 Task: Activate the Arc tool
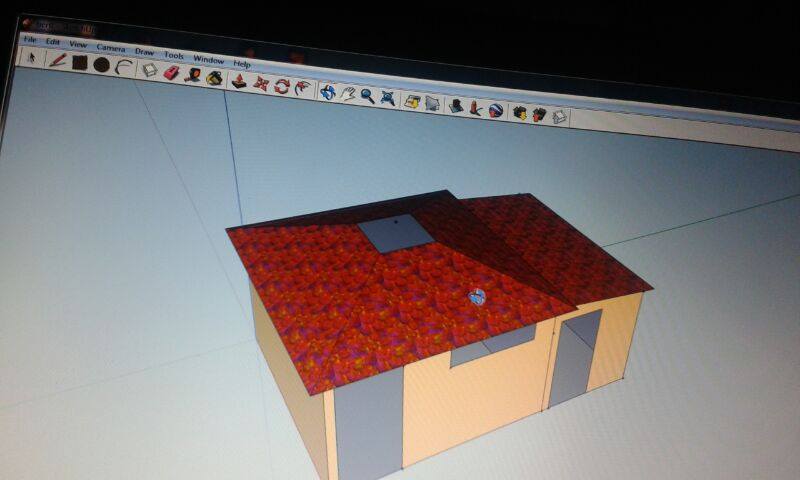(x=123, y=67)
